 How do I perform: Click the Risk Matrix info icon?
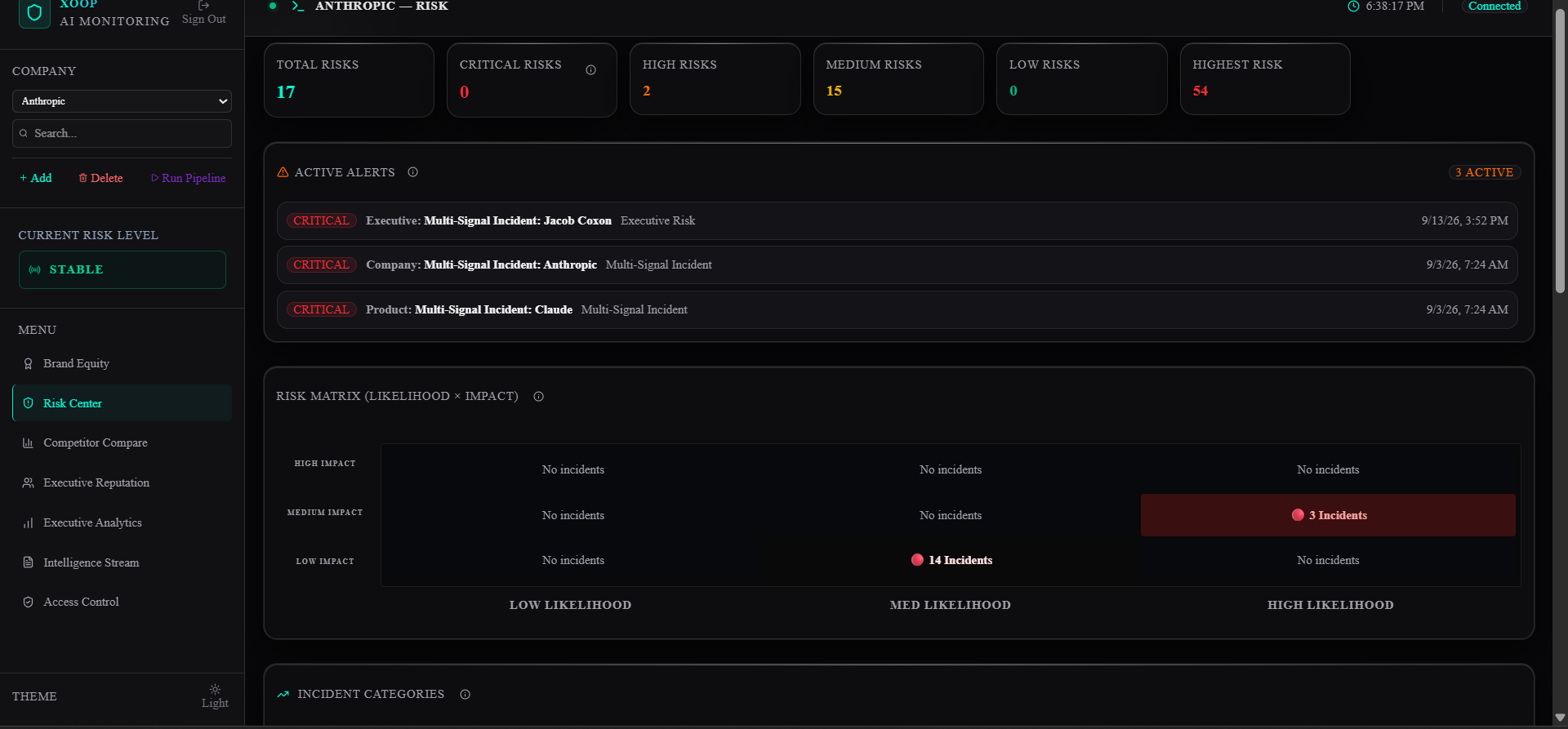pyautogui.click(x=539, y=397)
